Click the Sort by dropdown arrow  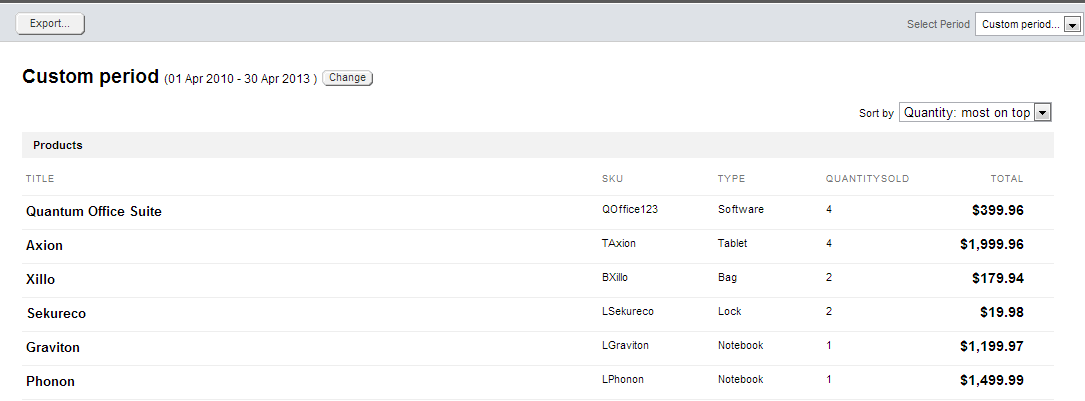click(x=1043, y=113)
